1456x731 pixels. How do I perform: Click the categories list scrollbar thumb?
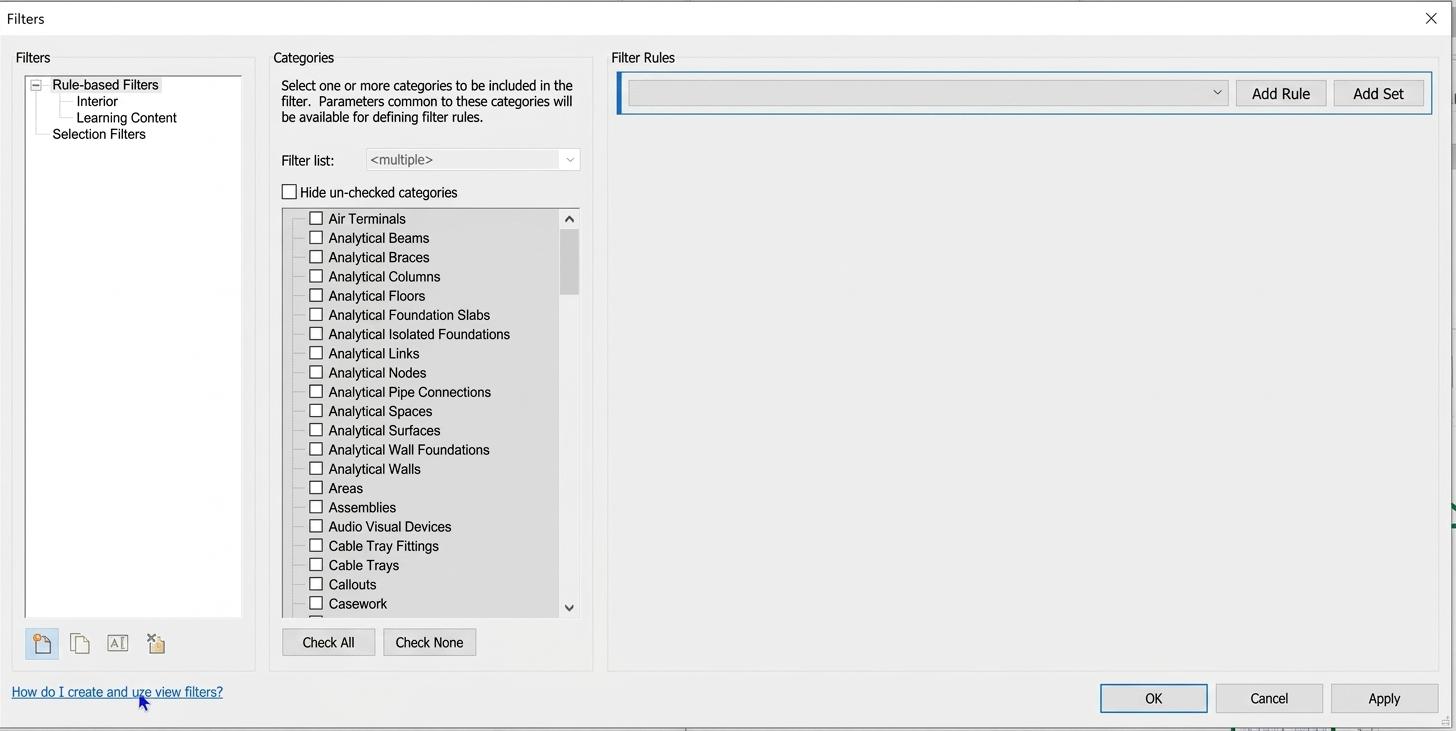pos(569,262)
